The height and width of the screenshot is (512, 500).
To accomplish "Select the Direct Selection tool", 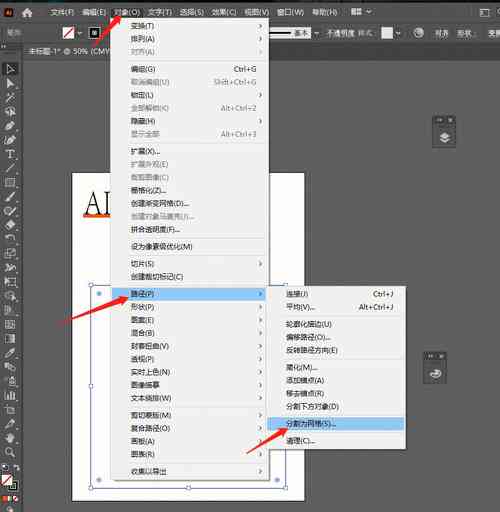I will 10,83.
